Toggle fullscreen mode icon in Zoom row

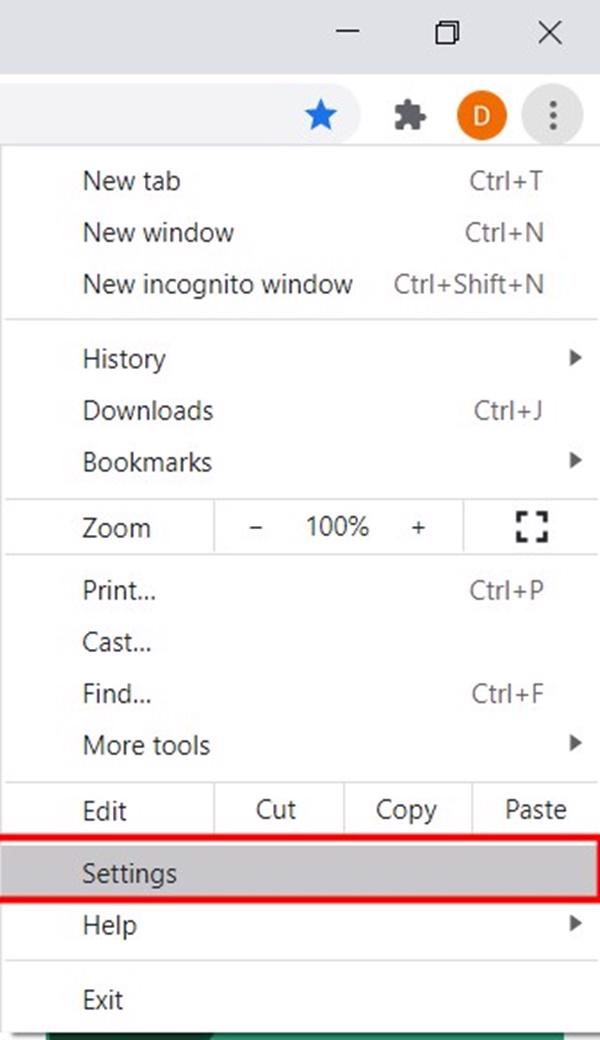532,527
